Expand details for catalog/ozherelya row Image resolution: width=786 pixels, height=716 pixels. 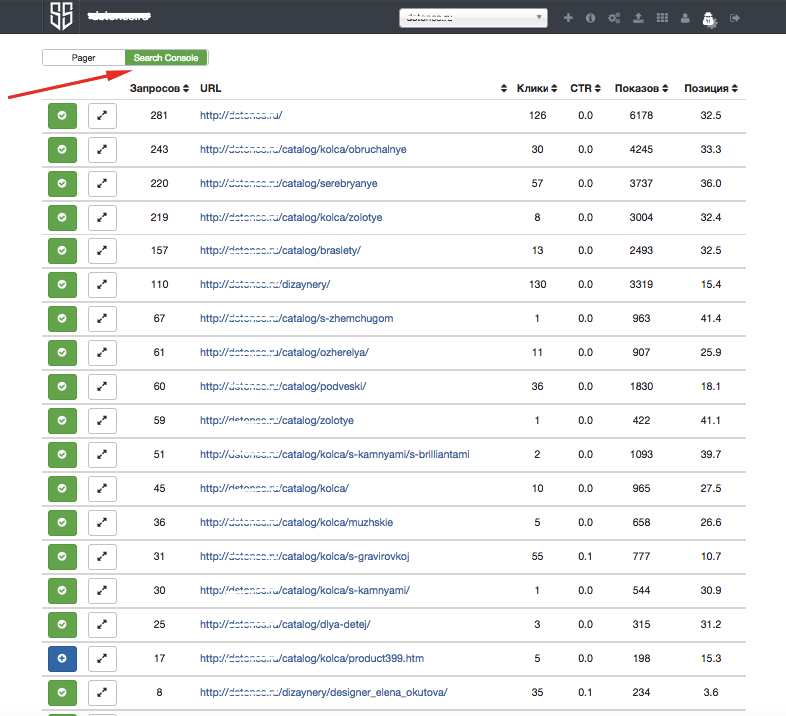pos(102,353)
